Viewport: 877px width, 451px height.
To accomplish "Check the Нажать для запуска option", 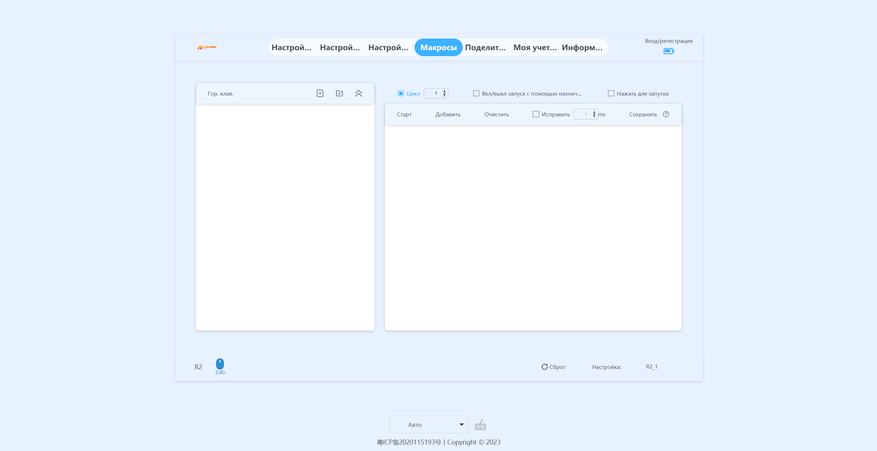I will pos(611,93).
